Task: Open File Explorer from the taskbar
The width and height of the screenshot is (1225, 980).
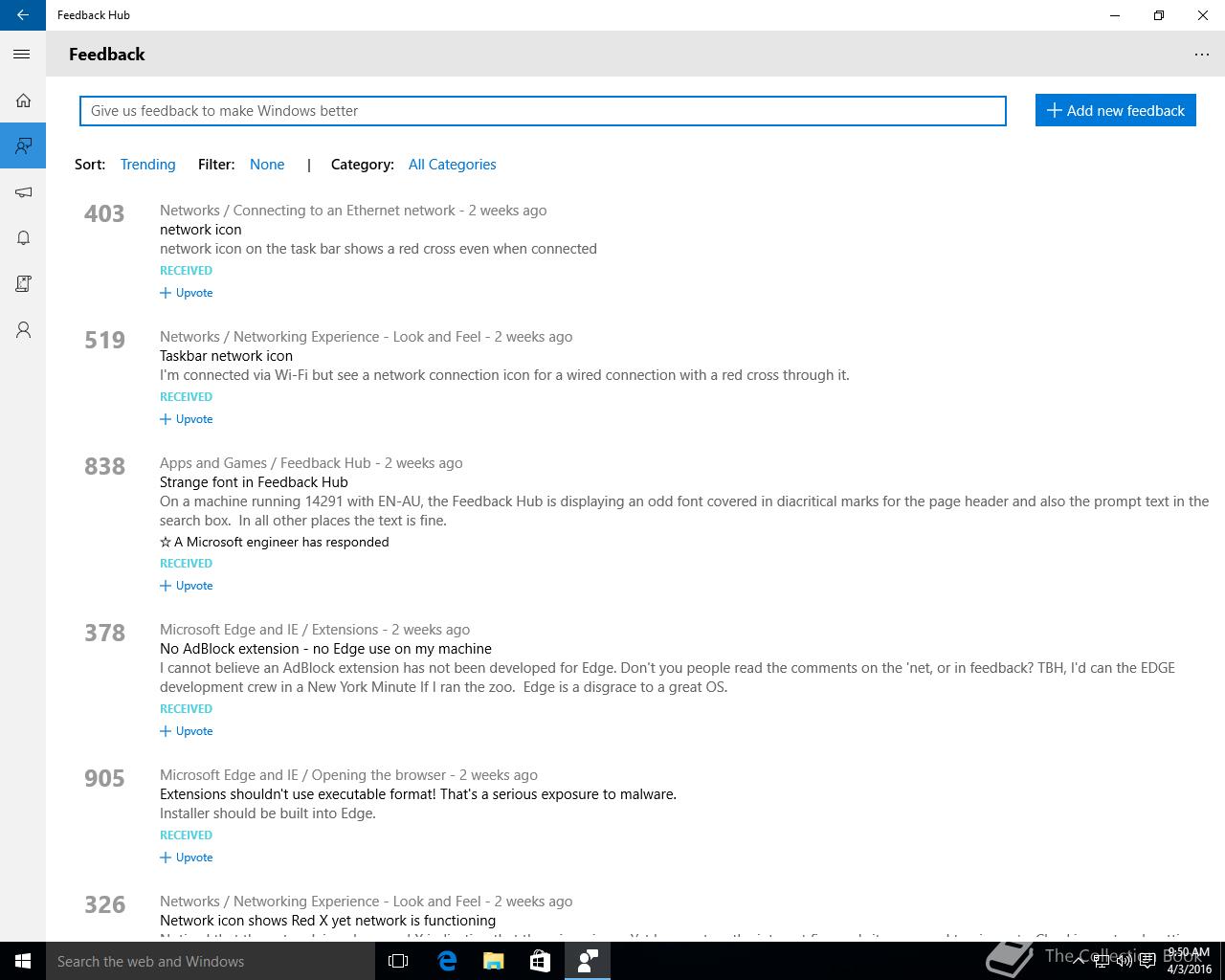Action: [x=493, y=961]
